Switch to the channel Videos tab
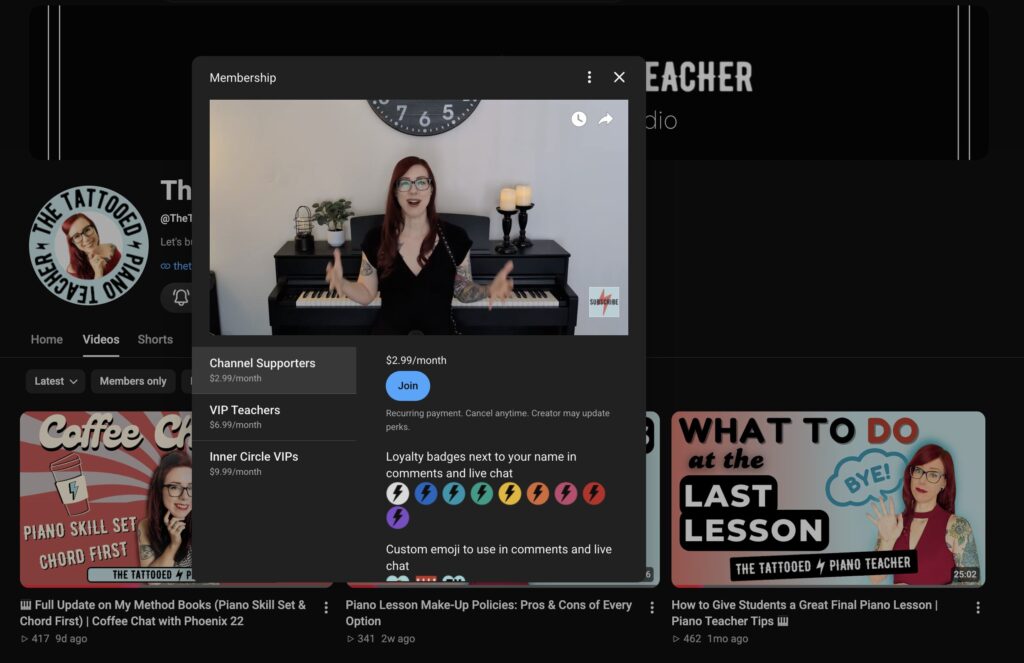Viewport: 1024px width, 663px height. [x=101, y=340]
